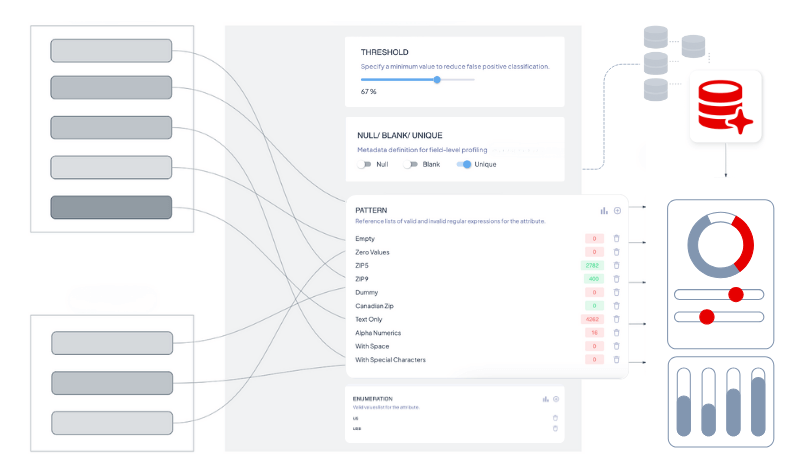
Task: Select the ZIP9 pattern row
Action: pyautogui.click(x=362, y=279)
